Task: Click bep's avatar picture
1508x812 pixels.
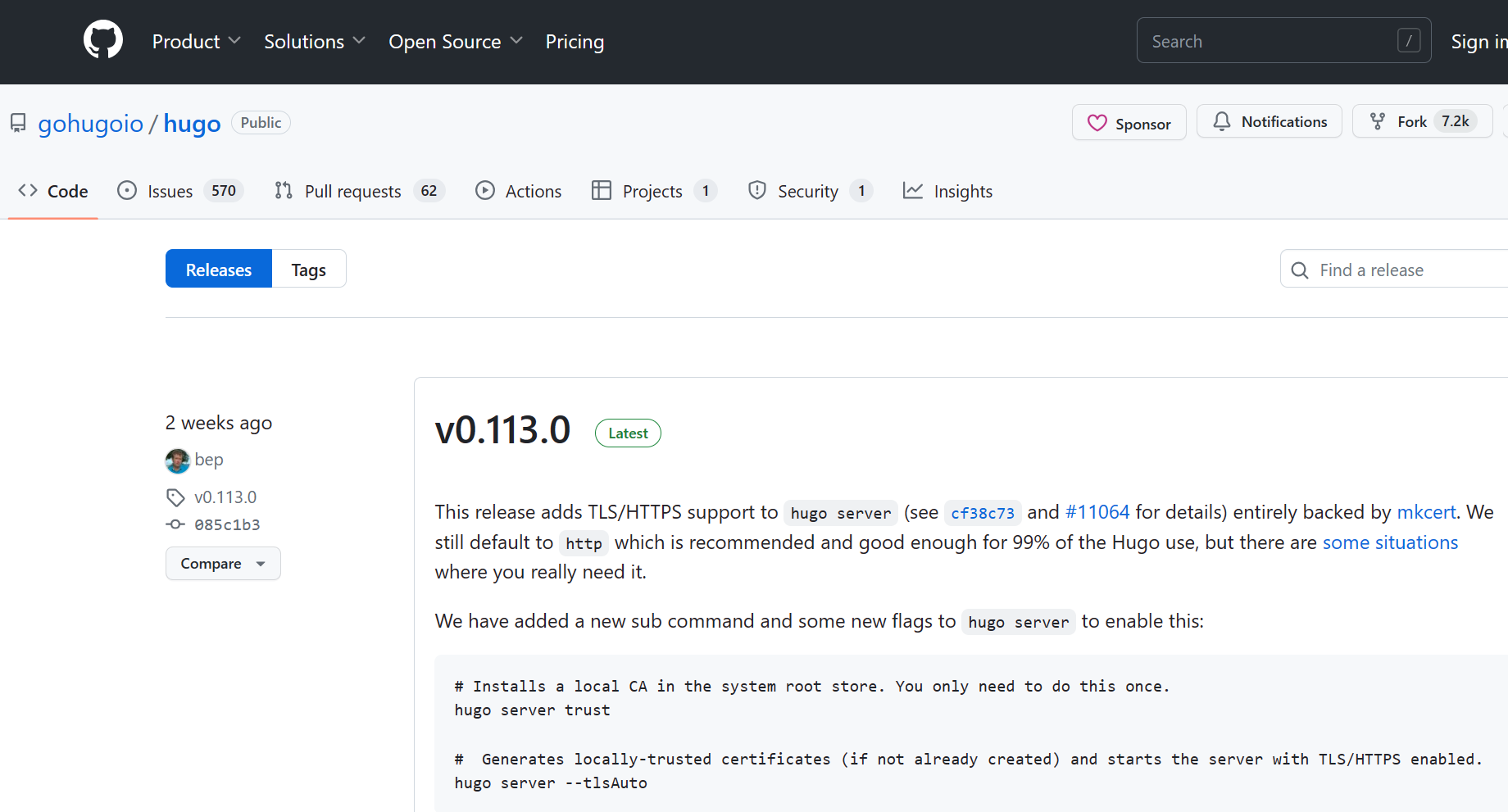Action: pos(177,460)
